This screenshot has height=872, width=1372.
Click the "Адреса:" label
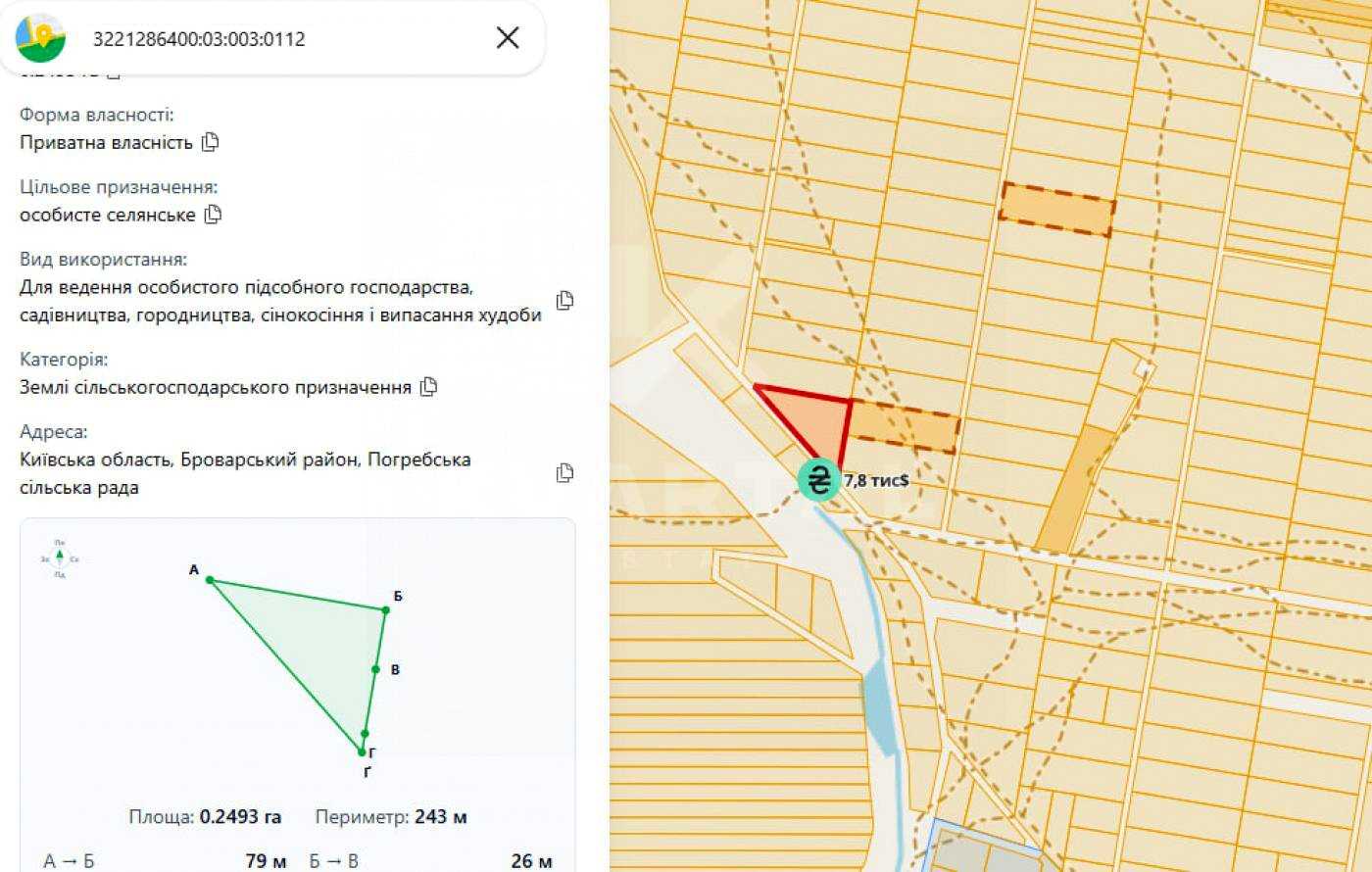point(54,432)
